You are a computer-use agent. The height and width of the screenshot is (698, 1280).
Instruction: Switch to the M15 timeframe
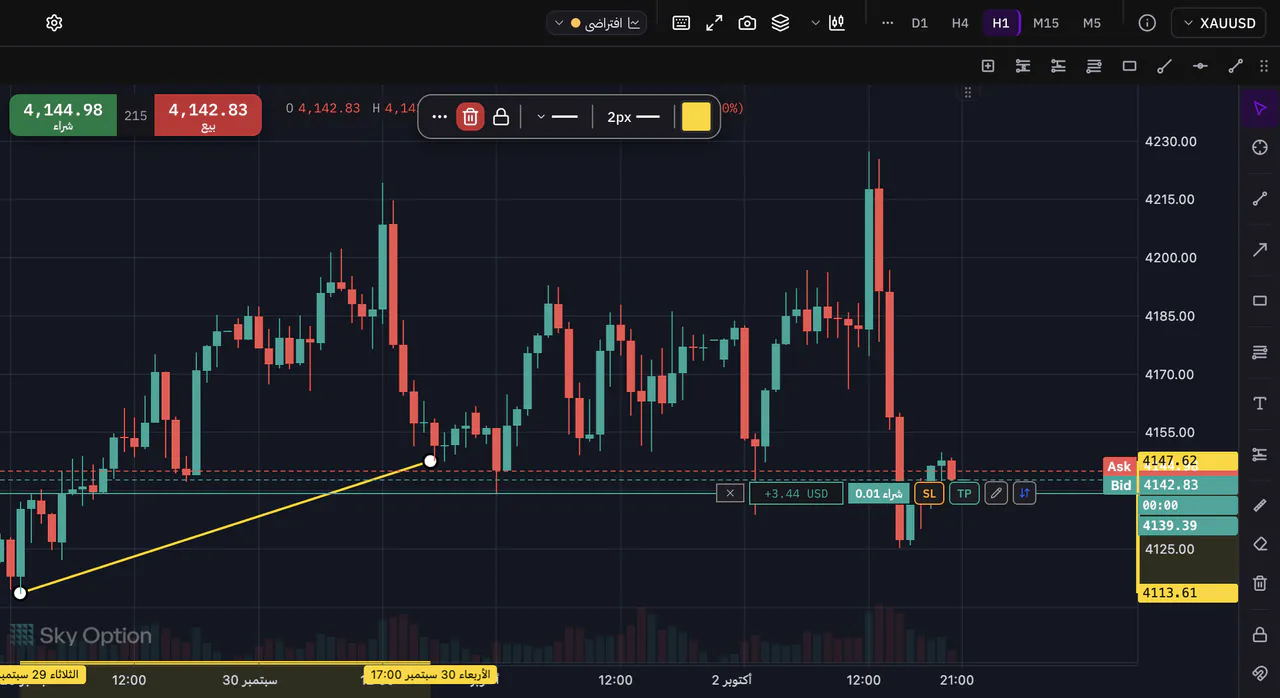pos(1046,23)
